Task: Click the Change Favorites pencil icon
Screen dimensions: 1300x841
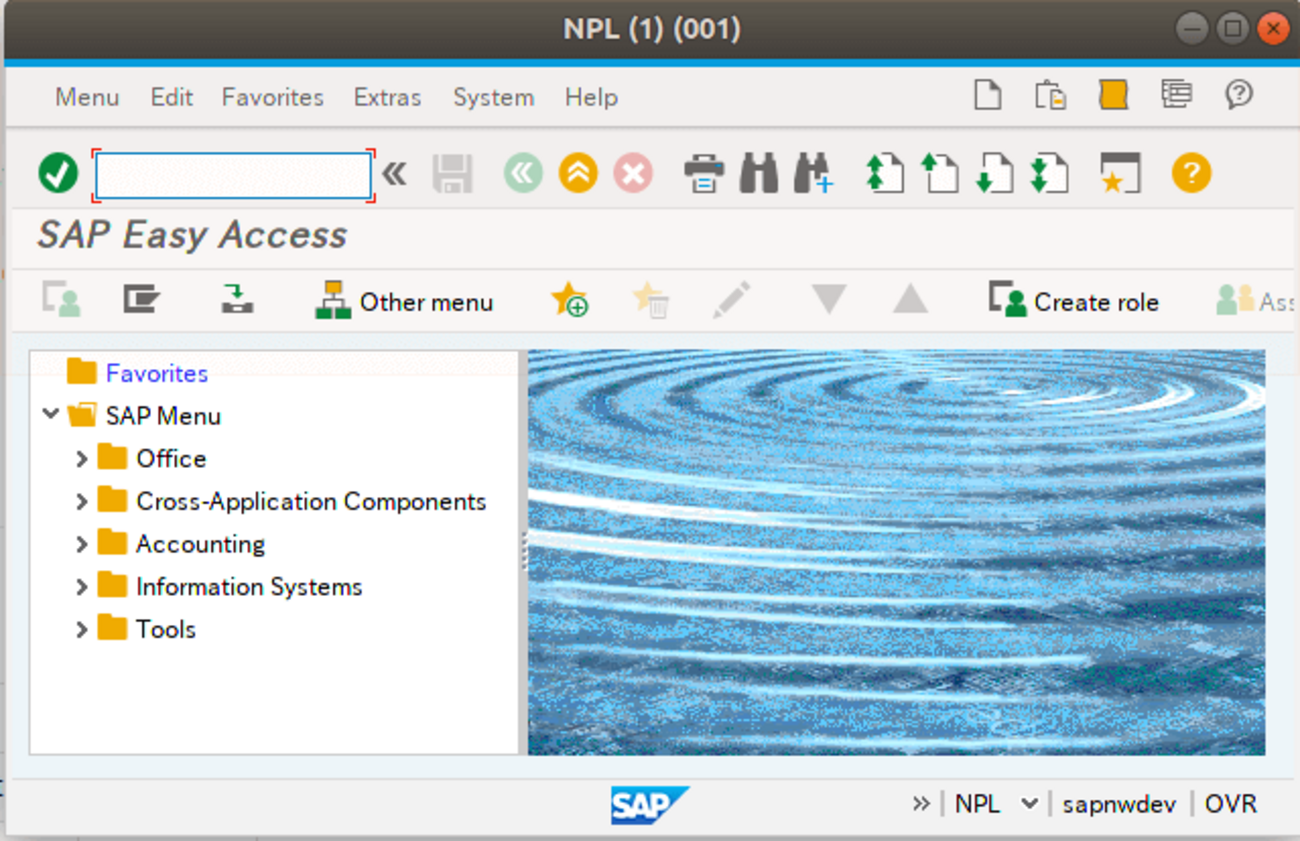Action: pos(732,300)
